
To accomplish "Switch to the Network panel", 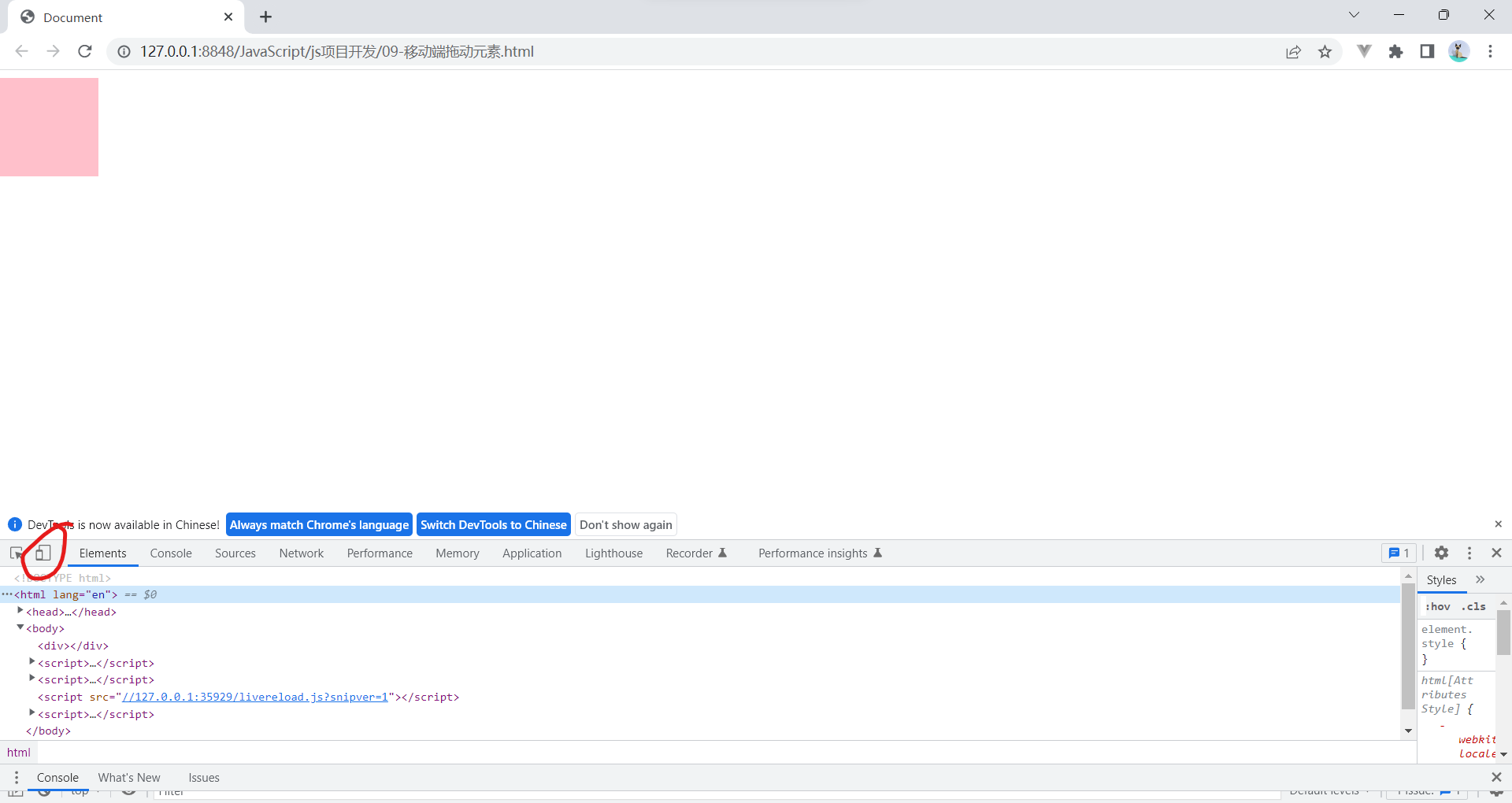I will 302,553.
